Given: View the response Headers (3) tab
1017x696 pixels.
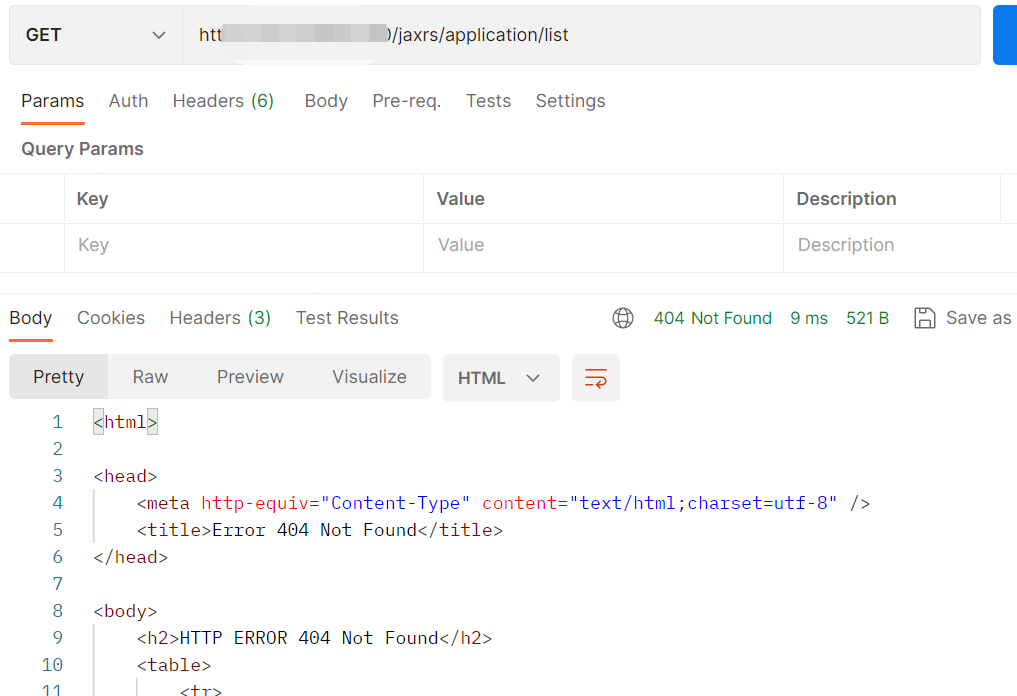Looking at the screenshot, I should click(x=220, y=318).
